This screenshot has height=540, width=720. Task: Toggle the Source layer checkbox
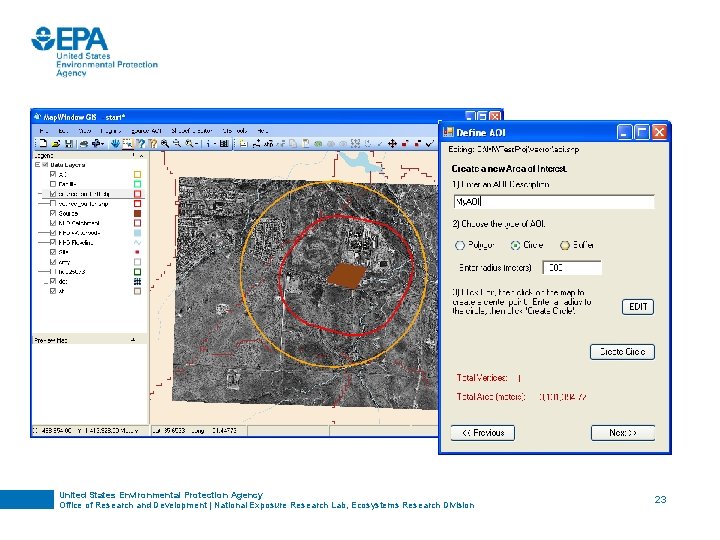[x=52, y=213]
